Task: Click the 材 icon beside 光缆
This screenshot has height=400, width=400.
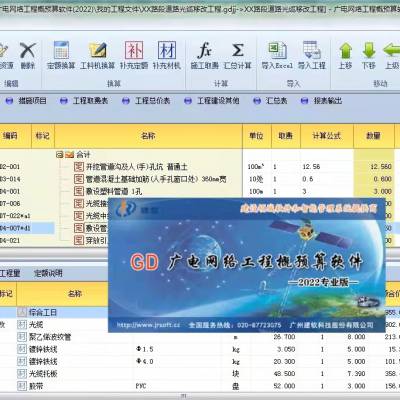Action: (22, 325)
